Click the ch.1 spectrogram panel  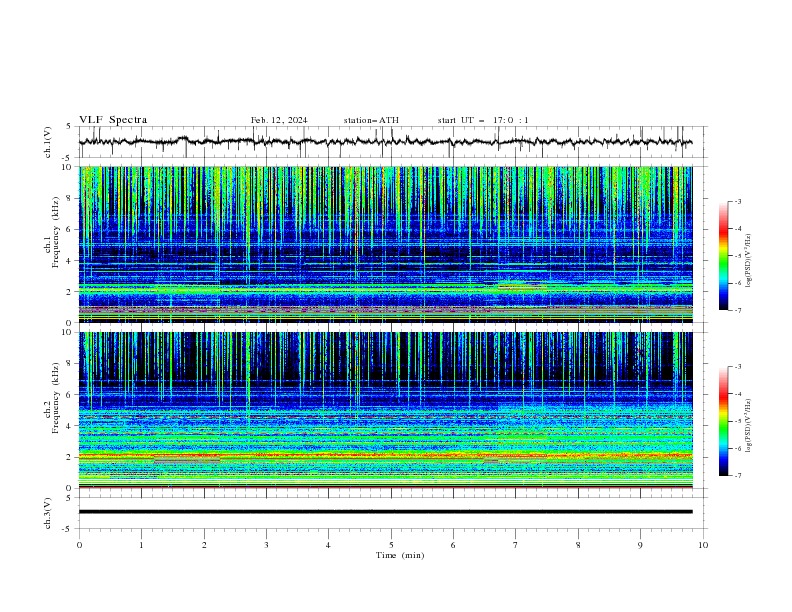[x=386, y=244]
